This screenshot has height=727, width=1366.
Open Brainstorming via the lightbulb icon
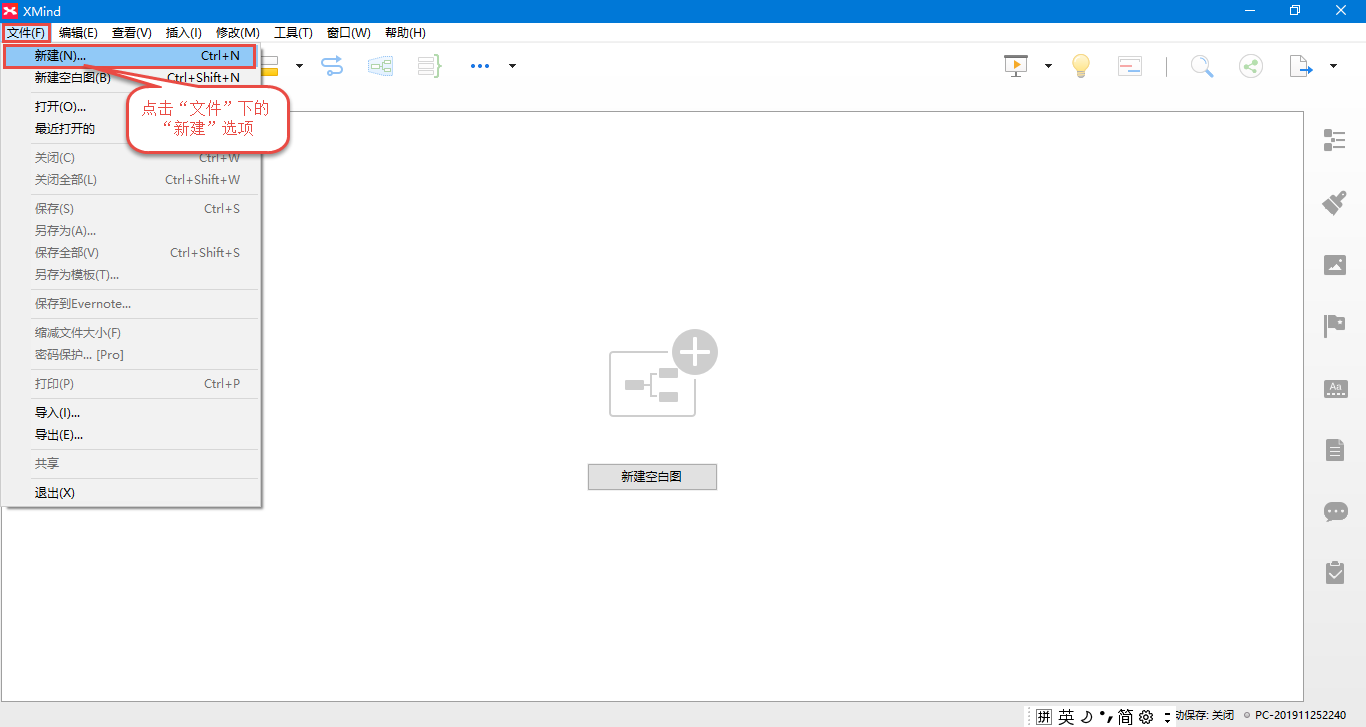click(1080, 66)
